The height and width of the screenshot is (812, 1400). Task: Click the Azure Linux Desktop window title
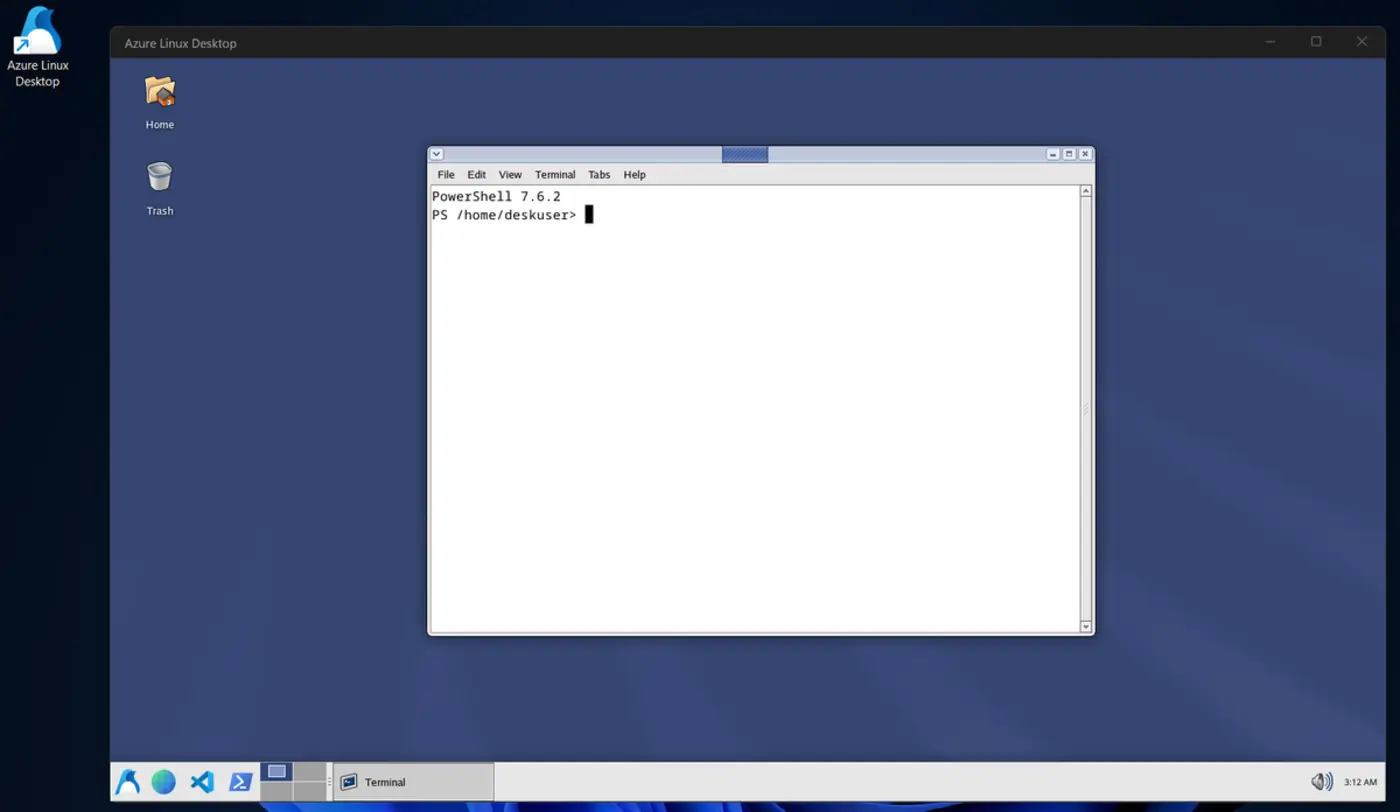tap(180, 43)
